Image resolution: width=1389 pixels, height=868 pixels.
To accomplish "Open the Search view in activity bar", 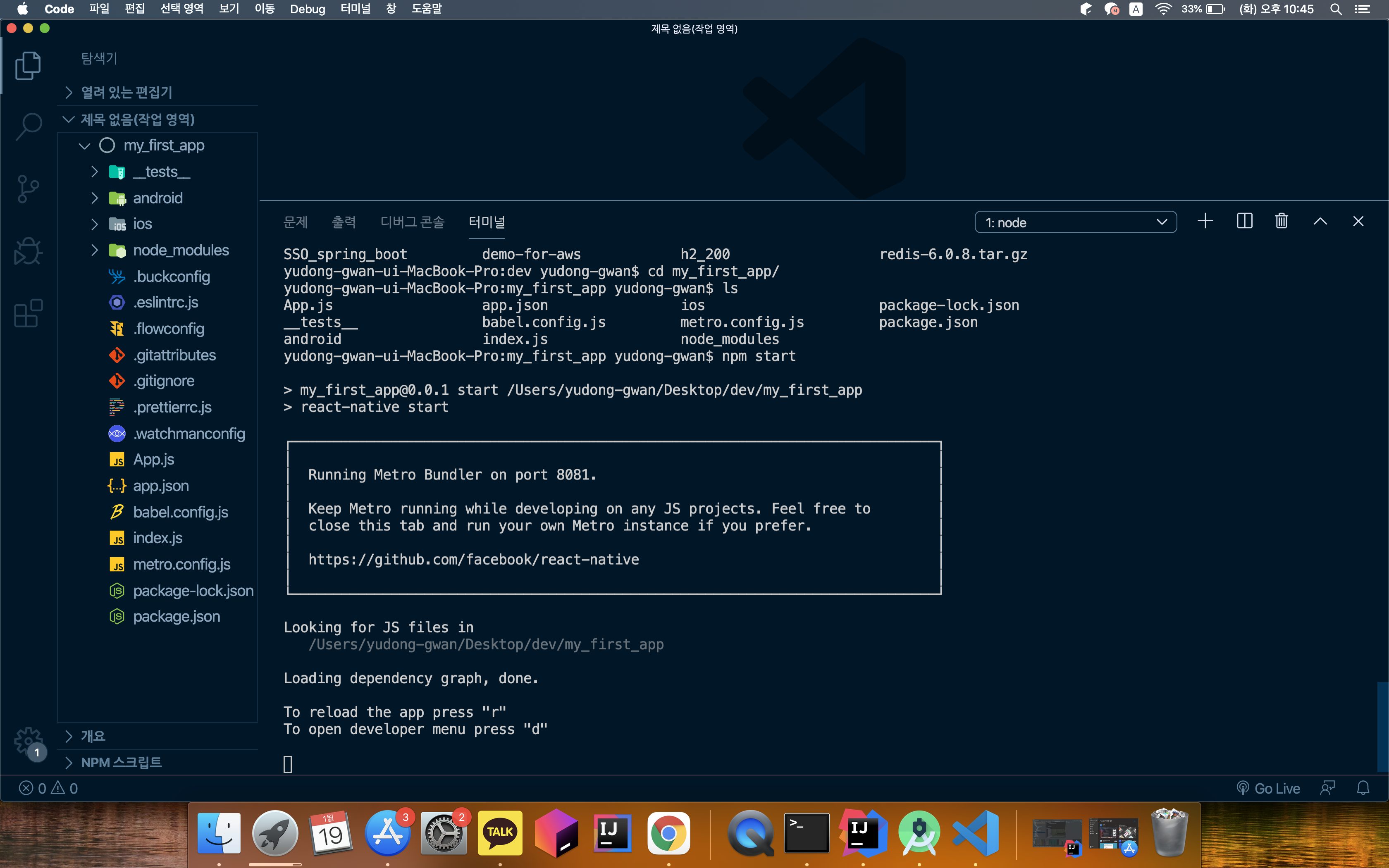I will (x=28, y=126).
